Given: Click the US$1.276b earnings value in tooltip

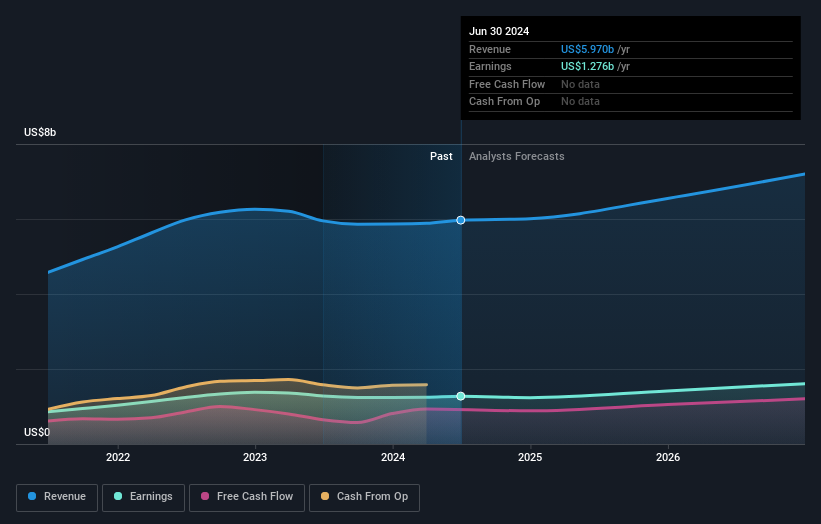Looking at the screenshot, I should 587,66.
